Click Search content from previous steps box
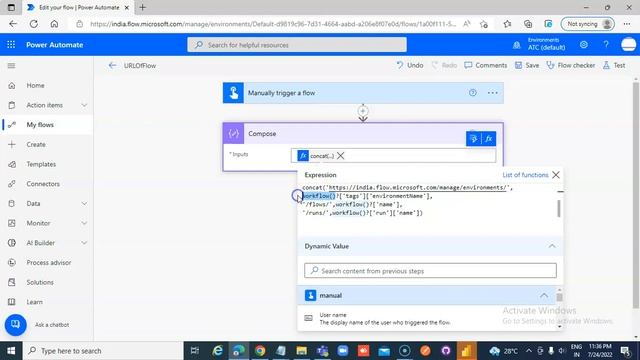 click(430, 271)
